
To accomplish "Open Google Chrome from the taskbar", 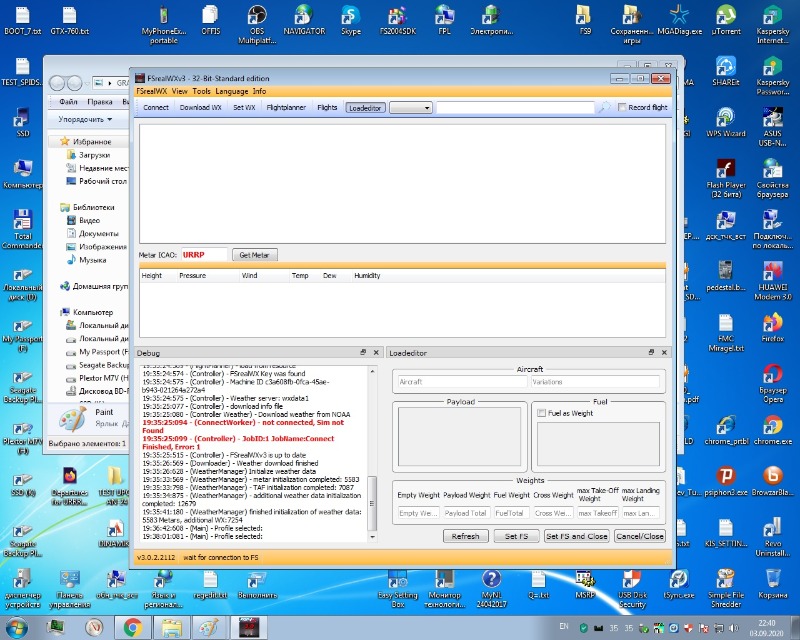I will tap(133, 627).
